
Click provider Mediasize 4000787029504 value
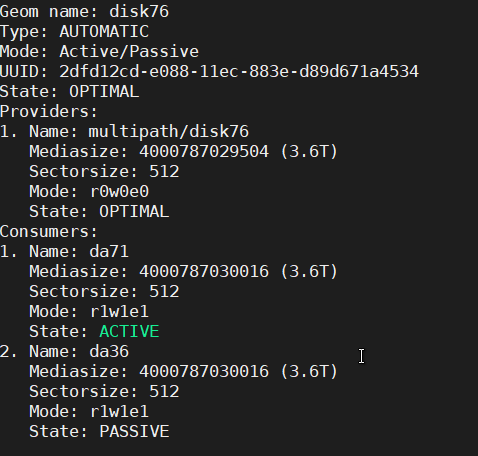(204, 152)
